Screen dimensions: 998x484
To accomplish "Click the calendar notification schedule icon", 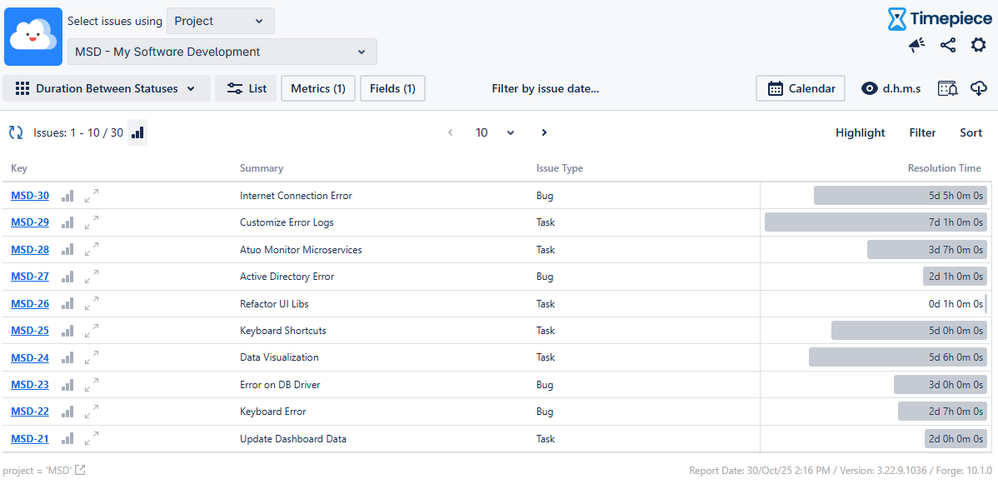I will [x=948, y=89].
